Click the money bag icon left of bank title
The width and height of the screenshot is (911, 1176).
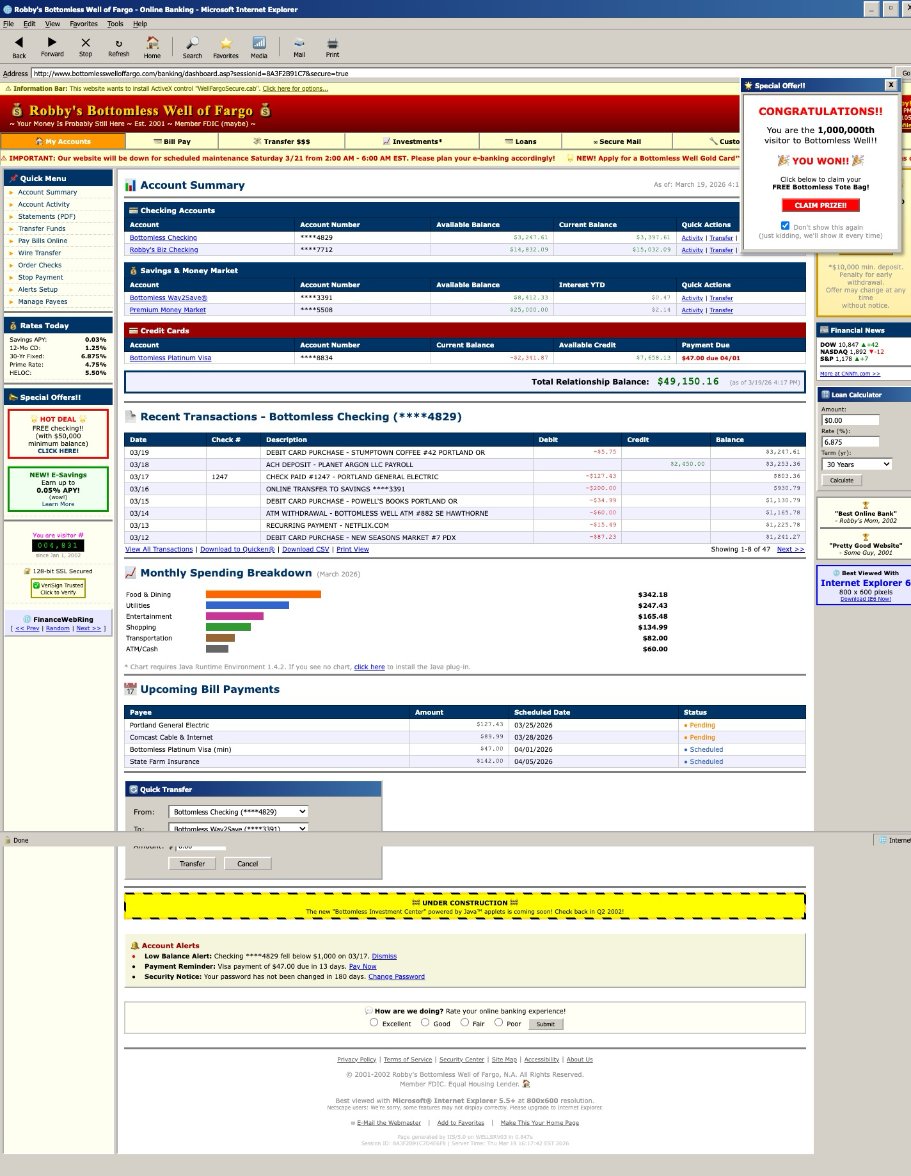coord(17,111)
